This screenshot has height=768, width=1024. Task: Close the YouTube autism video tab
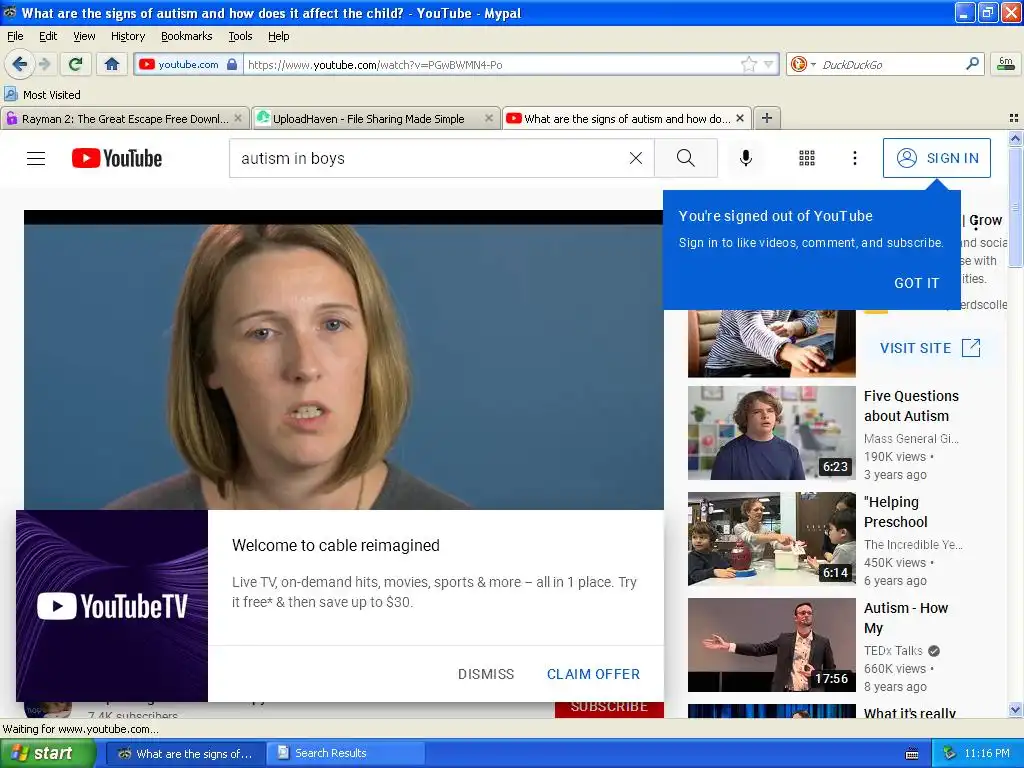coord(739,118)
